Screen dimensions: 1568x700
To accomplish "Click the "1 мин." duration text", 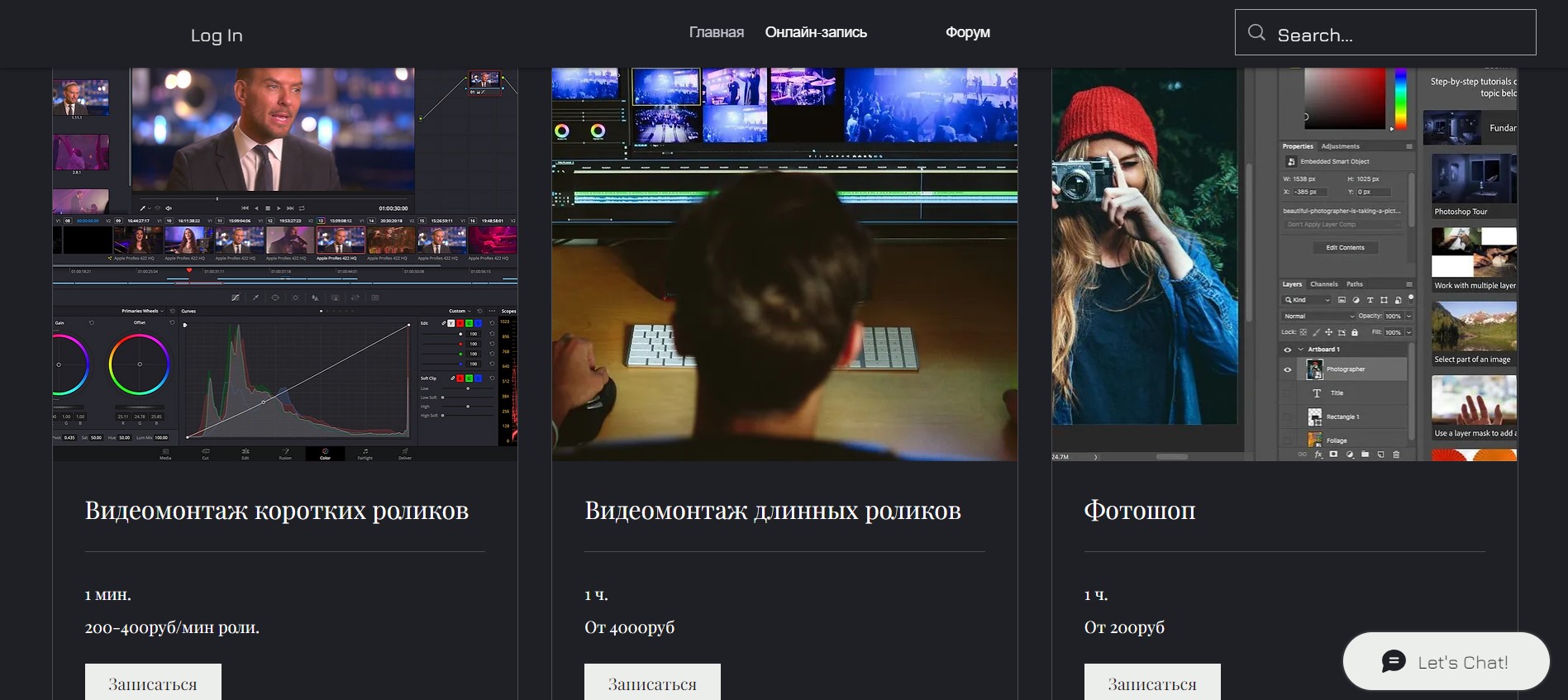I will coord(108,595).
